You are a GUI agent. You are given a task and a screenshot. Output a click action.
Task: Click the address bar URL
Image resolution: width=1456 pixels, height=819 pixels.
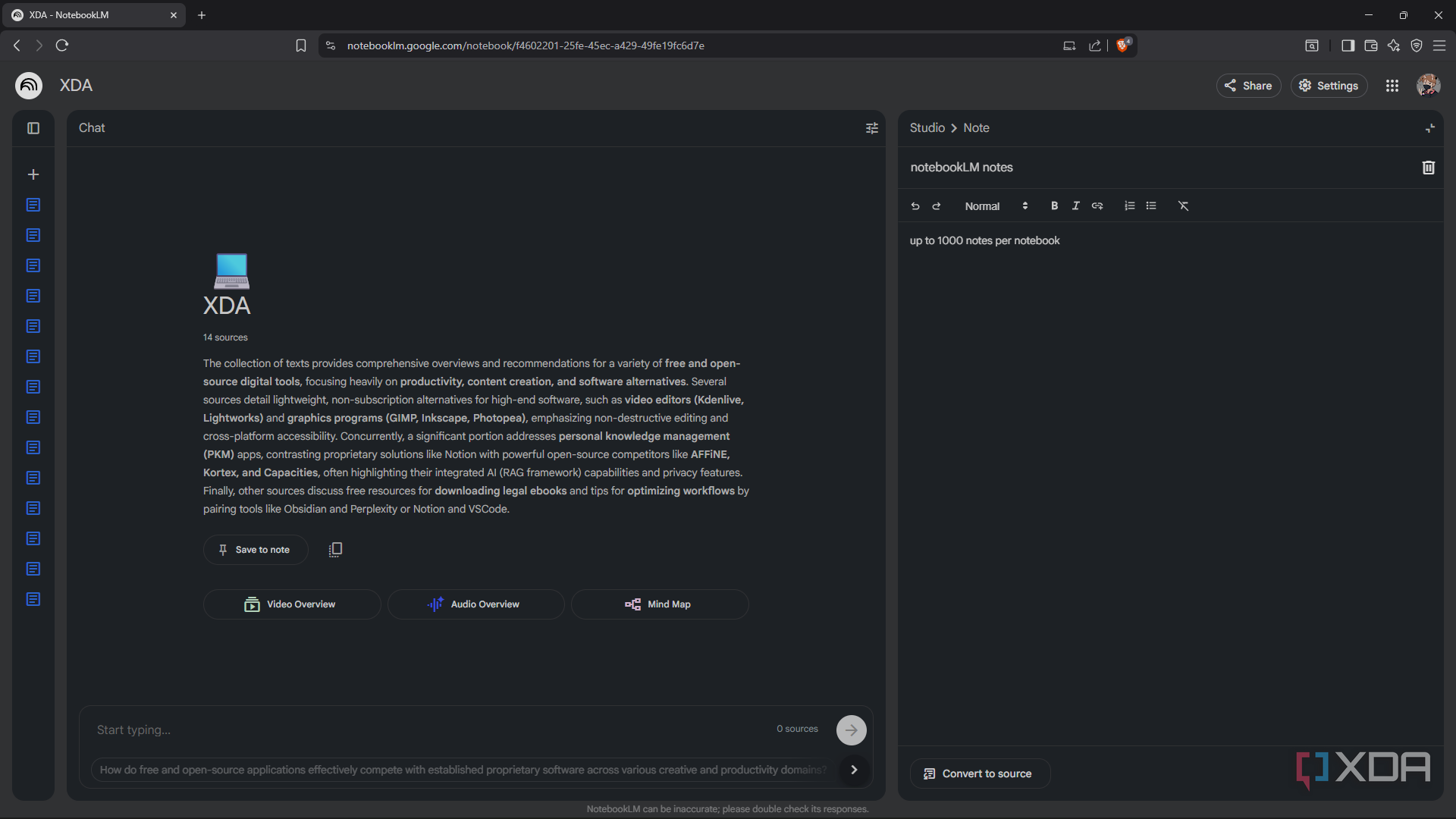point(526,45)
